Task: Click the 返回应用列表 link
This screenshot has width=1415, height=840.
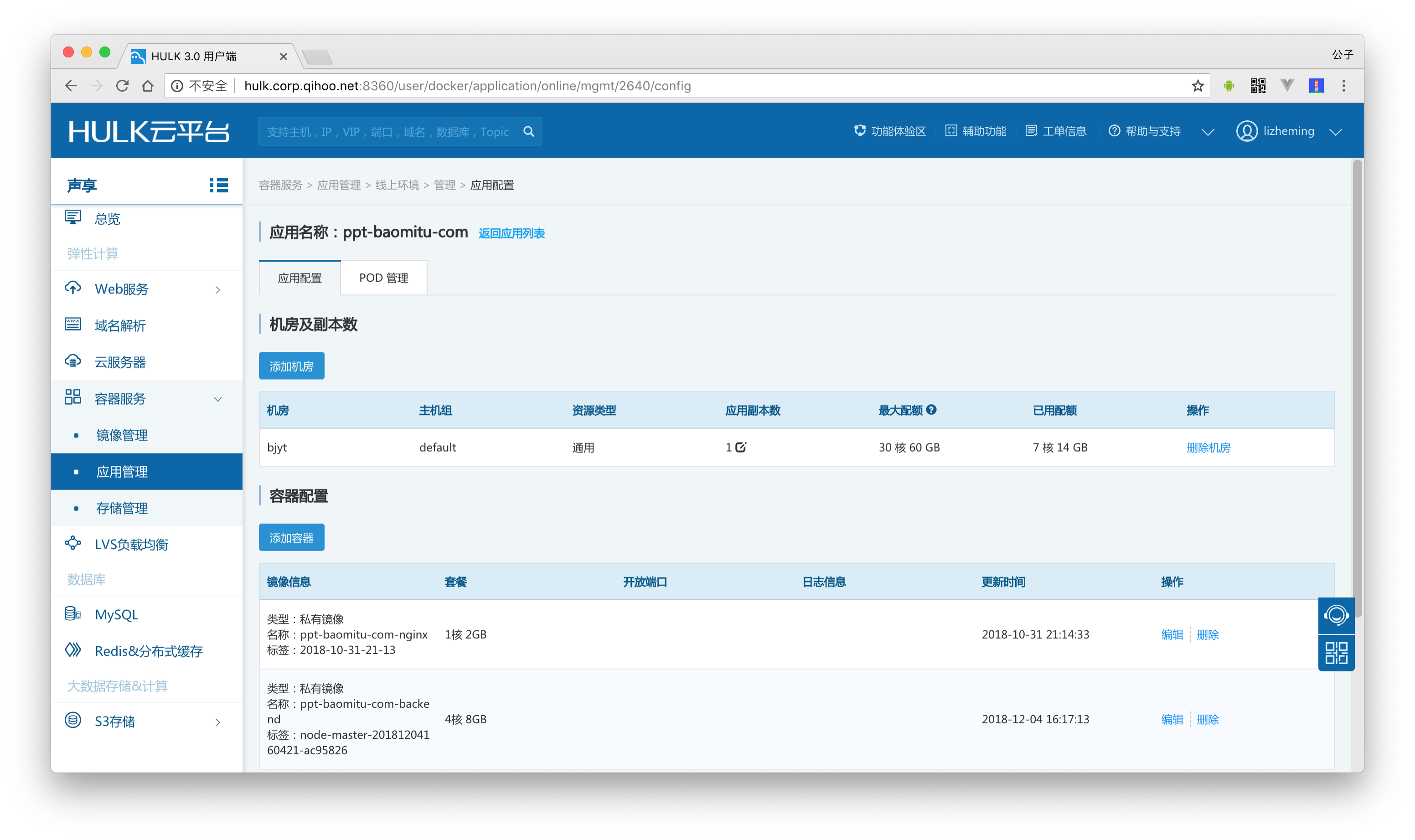Action: 511,233
